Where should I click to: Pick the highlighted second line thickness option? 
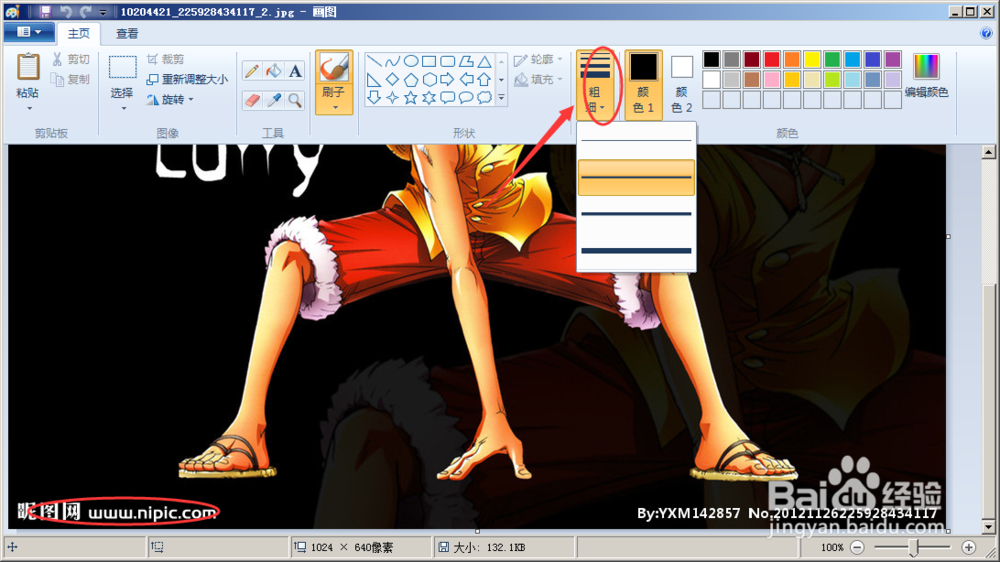[636, 177]
